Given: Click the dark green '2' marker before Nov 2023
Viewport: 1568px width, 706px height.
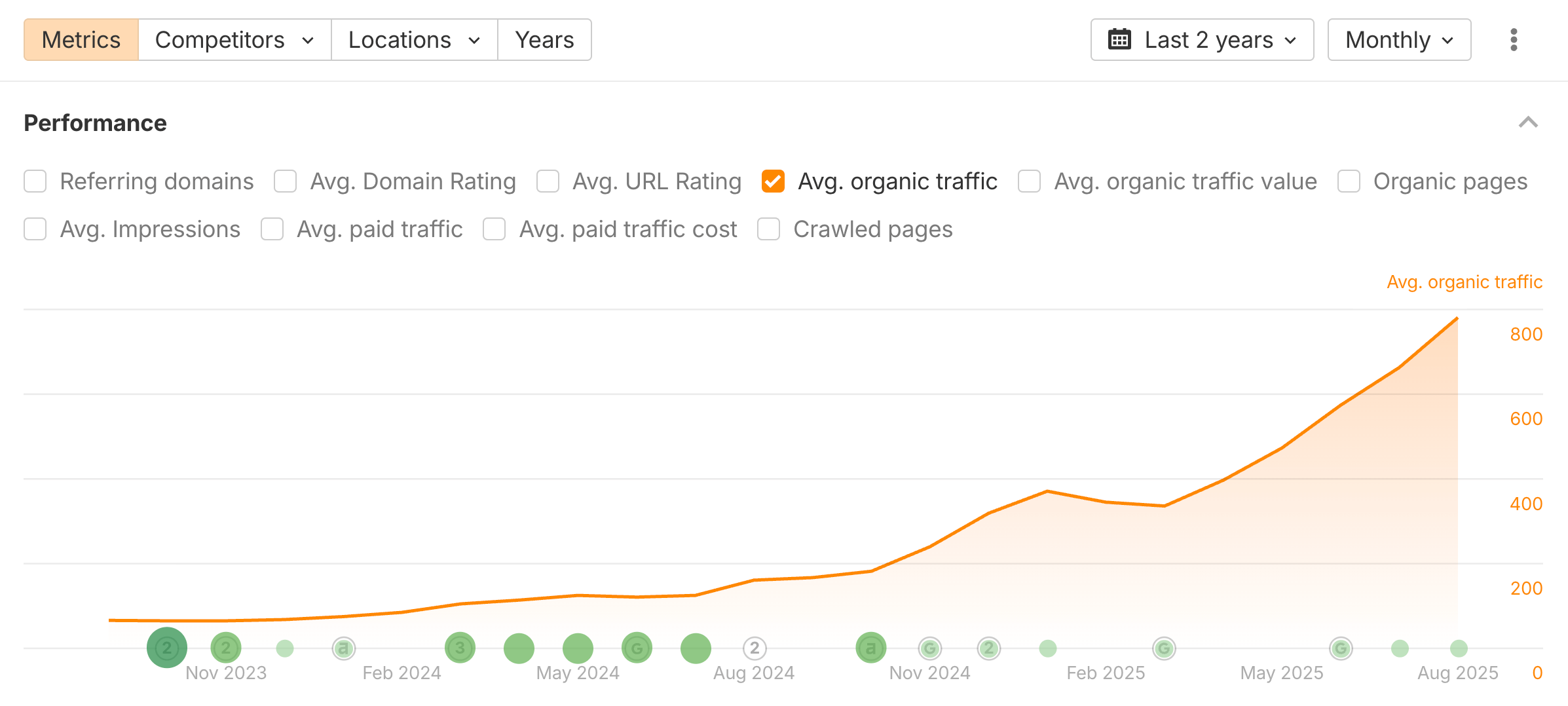Looking at the screenshot, I should tap(166, 647).
